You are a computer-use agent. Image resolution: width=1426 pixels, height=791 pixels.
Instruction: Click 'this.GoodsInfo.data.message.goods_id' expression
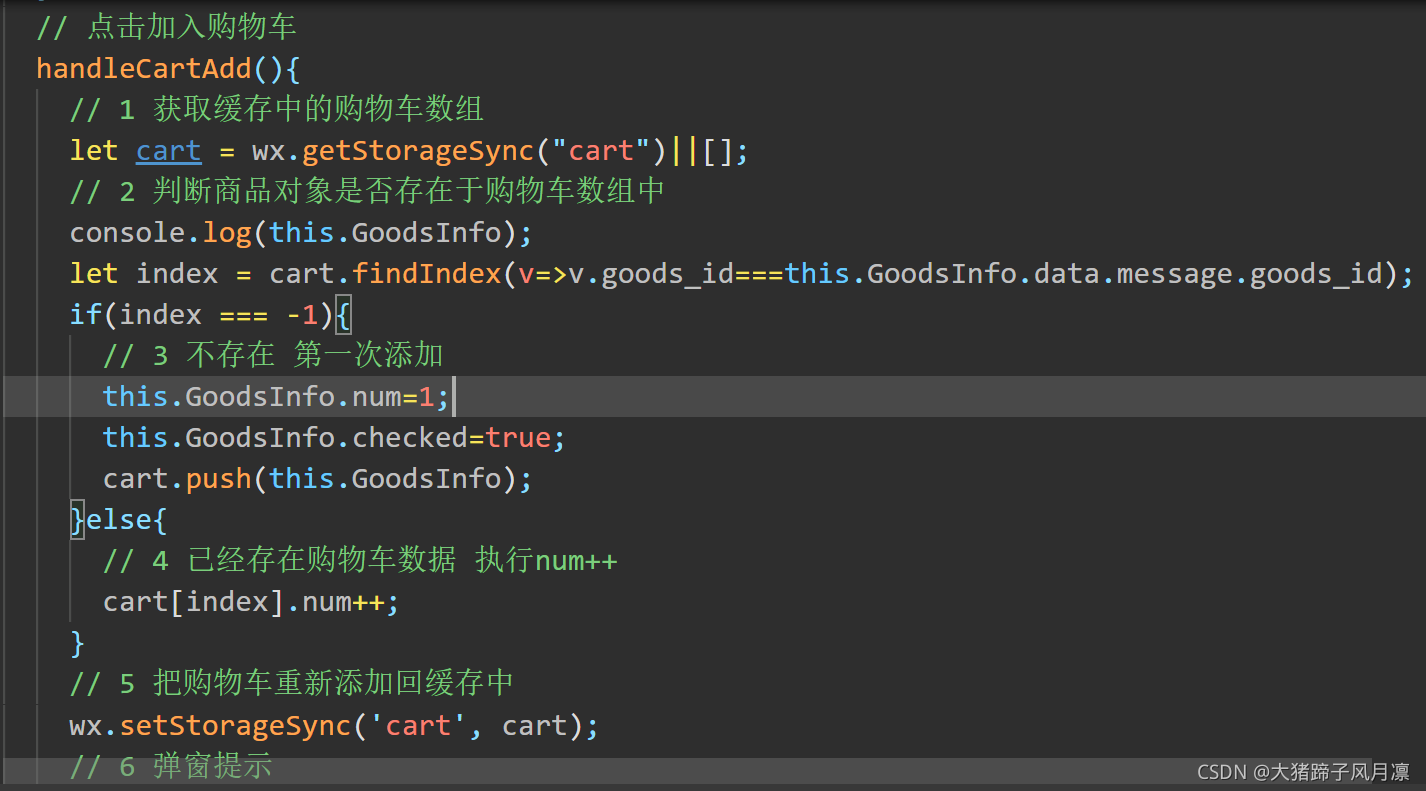[1083, 274]
